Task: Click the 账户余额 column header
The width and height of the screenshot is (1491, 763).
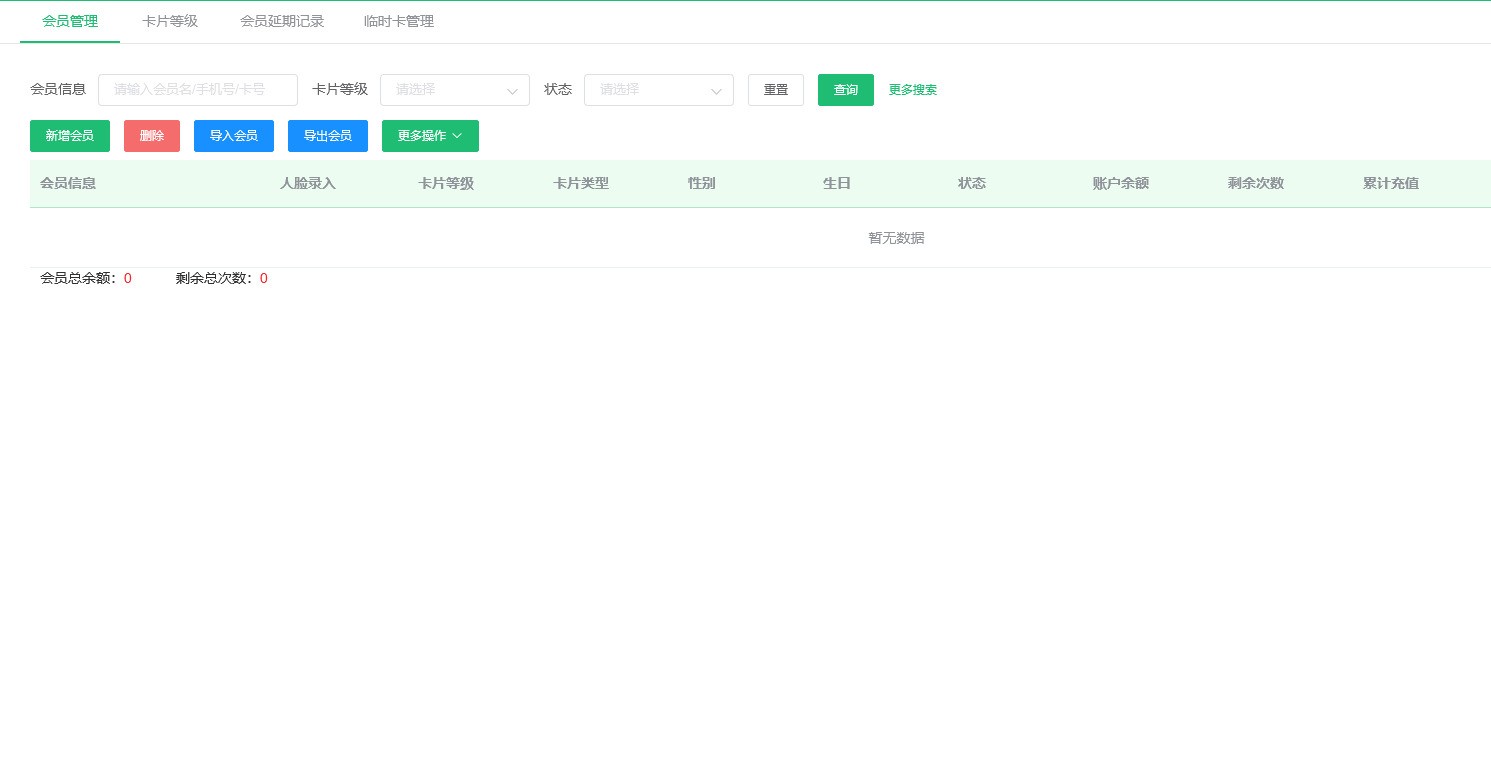Action: [x=1121, y=184]
